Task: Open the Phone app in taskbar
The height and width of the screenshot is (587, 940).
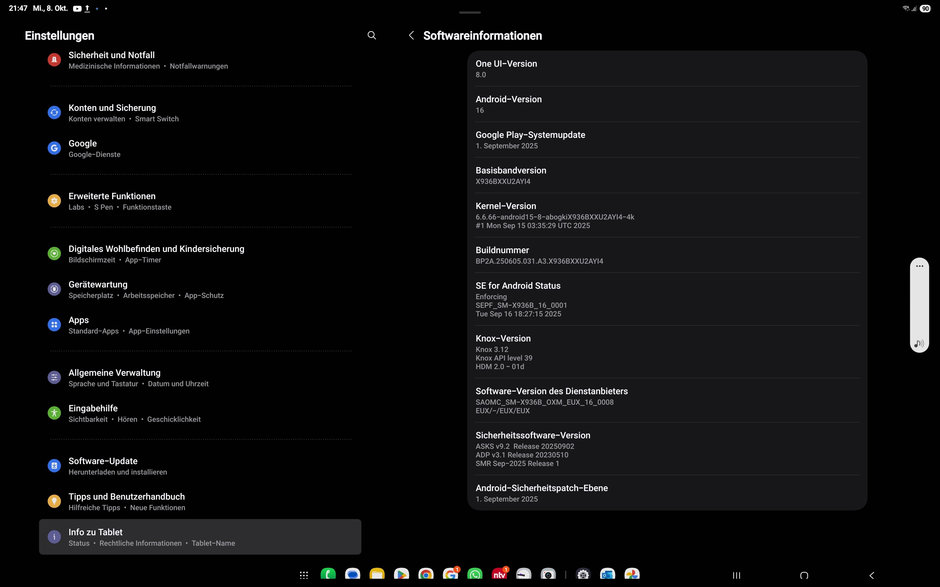Action: tap(328, 575)
